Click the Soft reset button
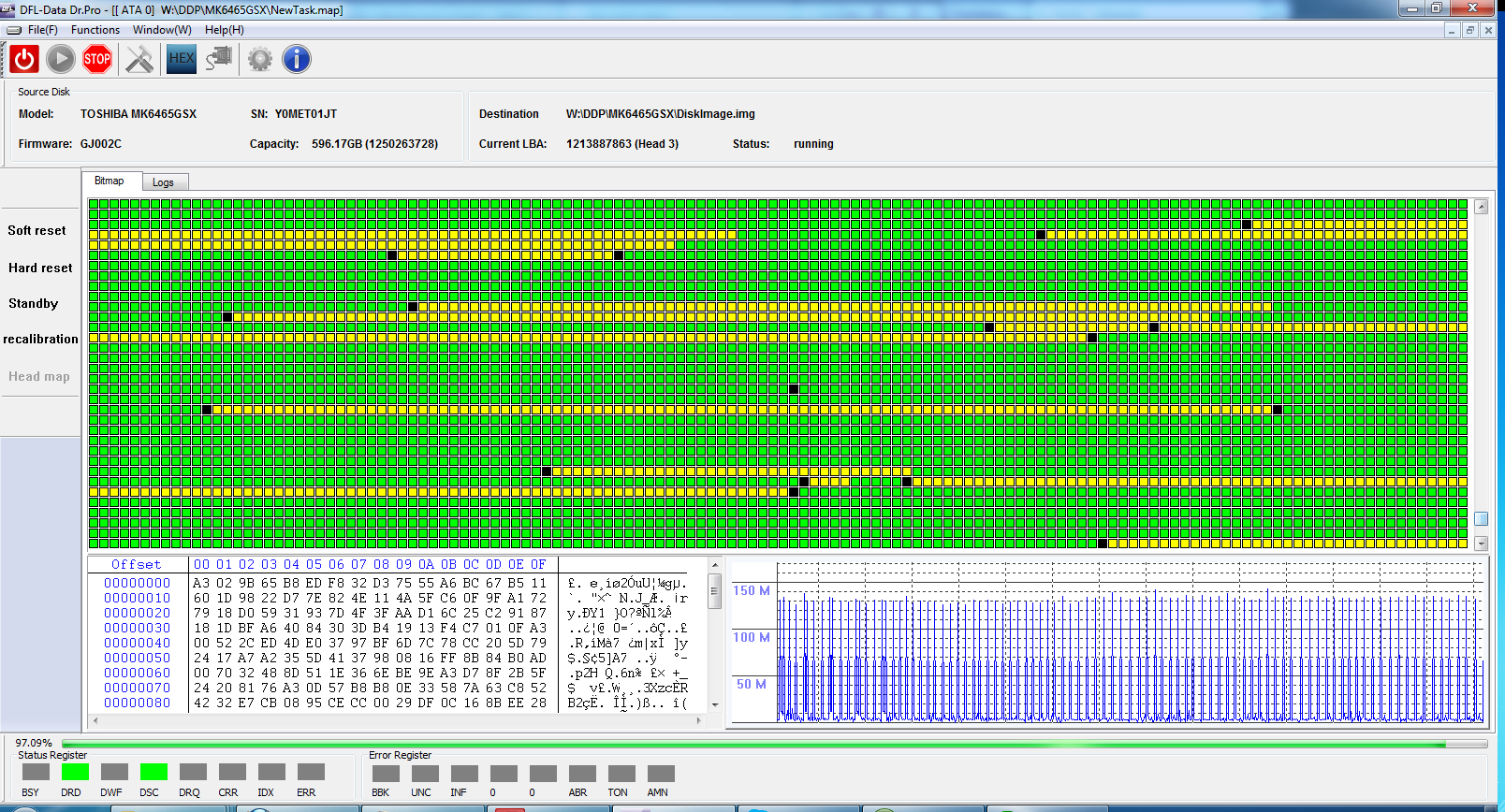The width and height of the screenshot is (1505, 812). click(37, 230)
